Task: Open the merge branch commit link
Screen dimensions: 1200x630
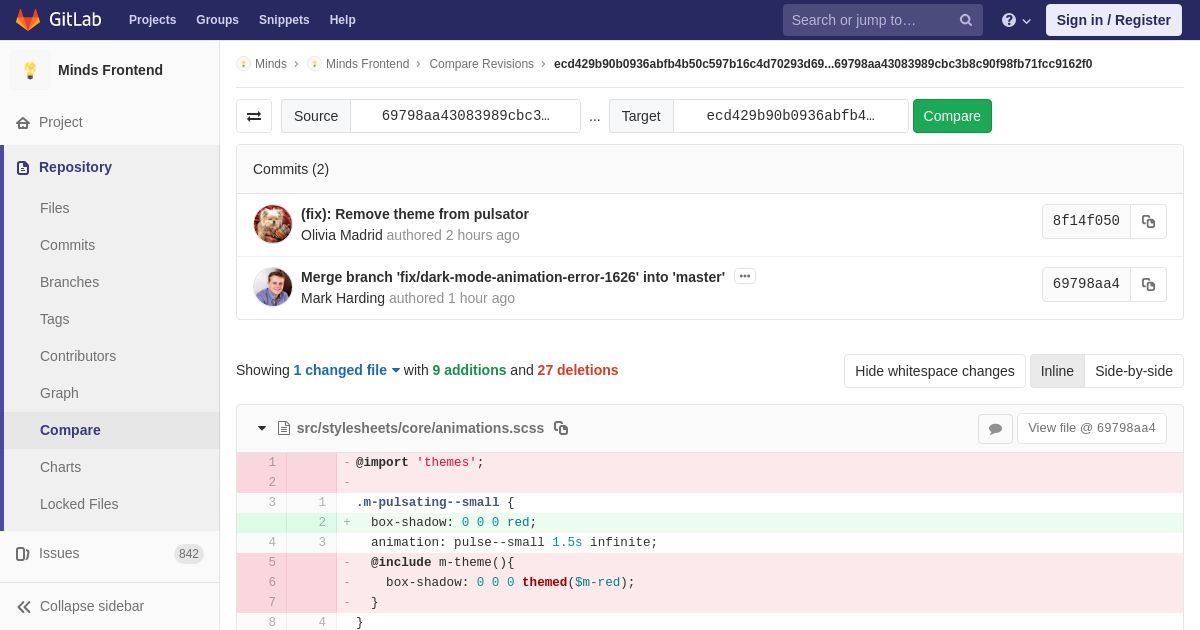Action: point(513,277)
